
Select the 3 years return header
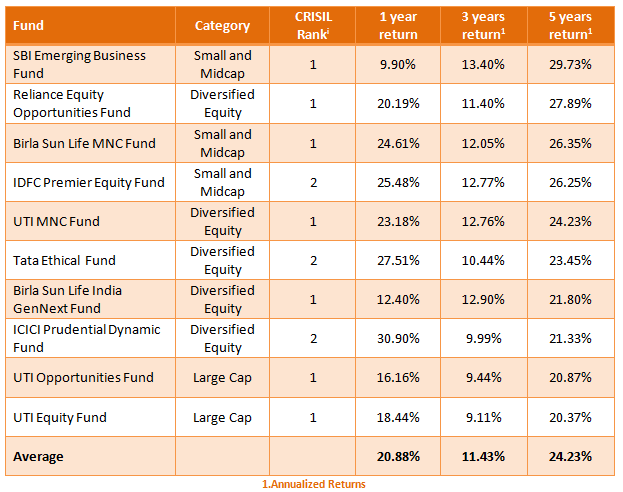(485, 25)
